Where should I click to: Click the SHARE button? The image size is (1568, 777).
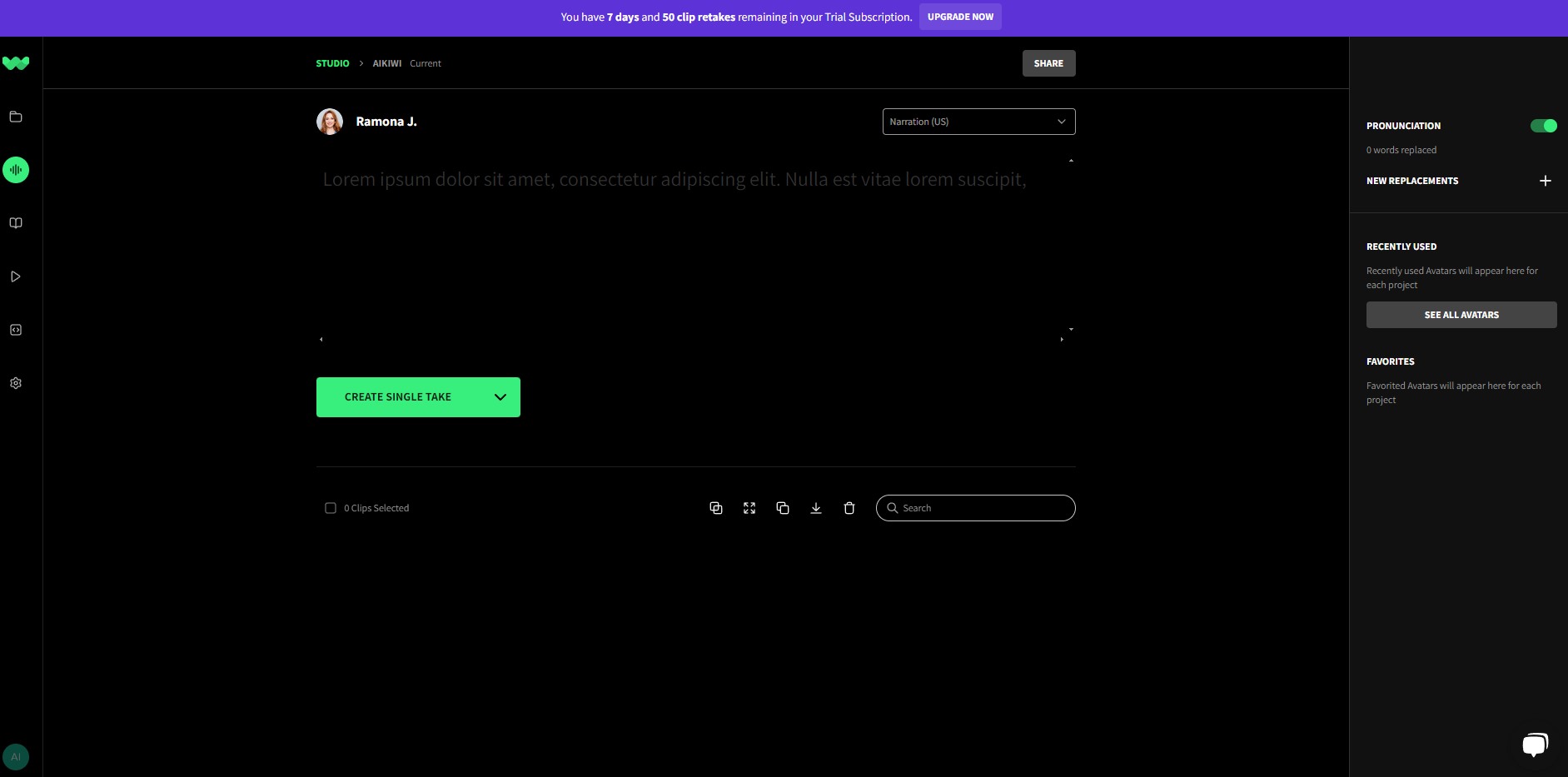point(1048,63)
